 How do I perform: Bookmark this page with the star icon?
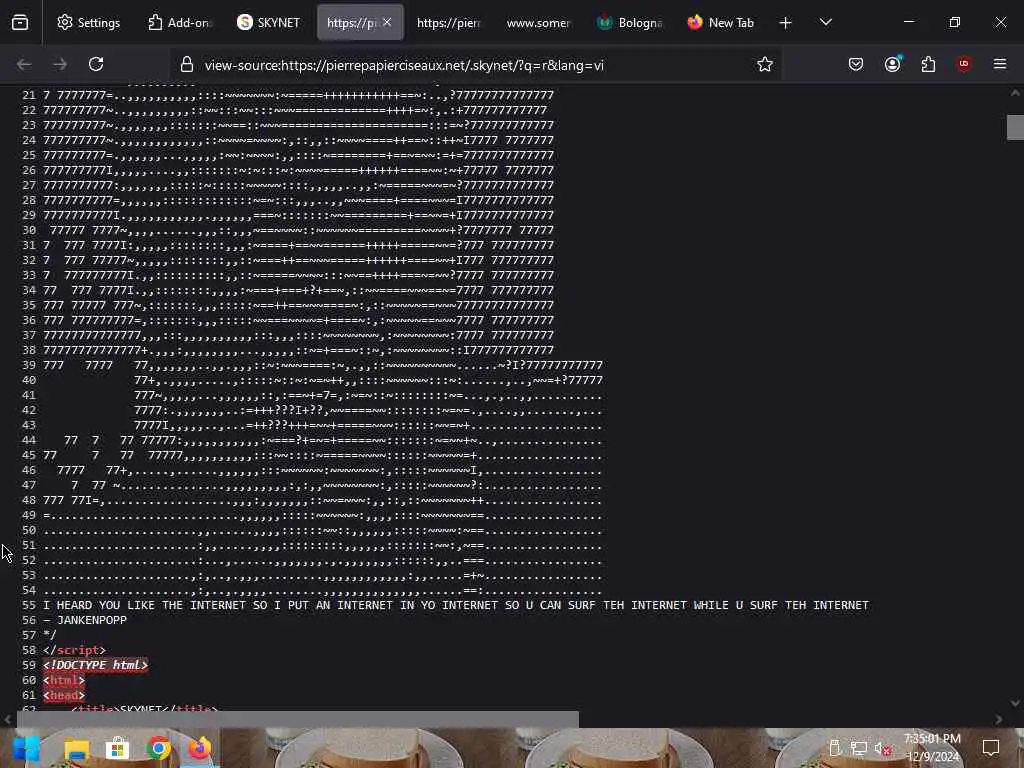765,64
